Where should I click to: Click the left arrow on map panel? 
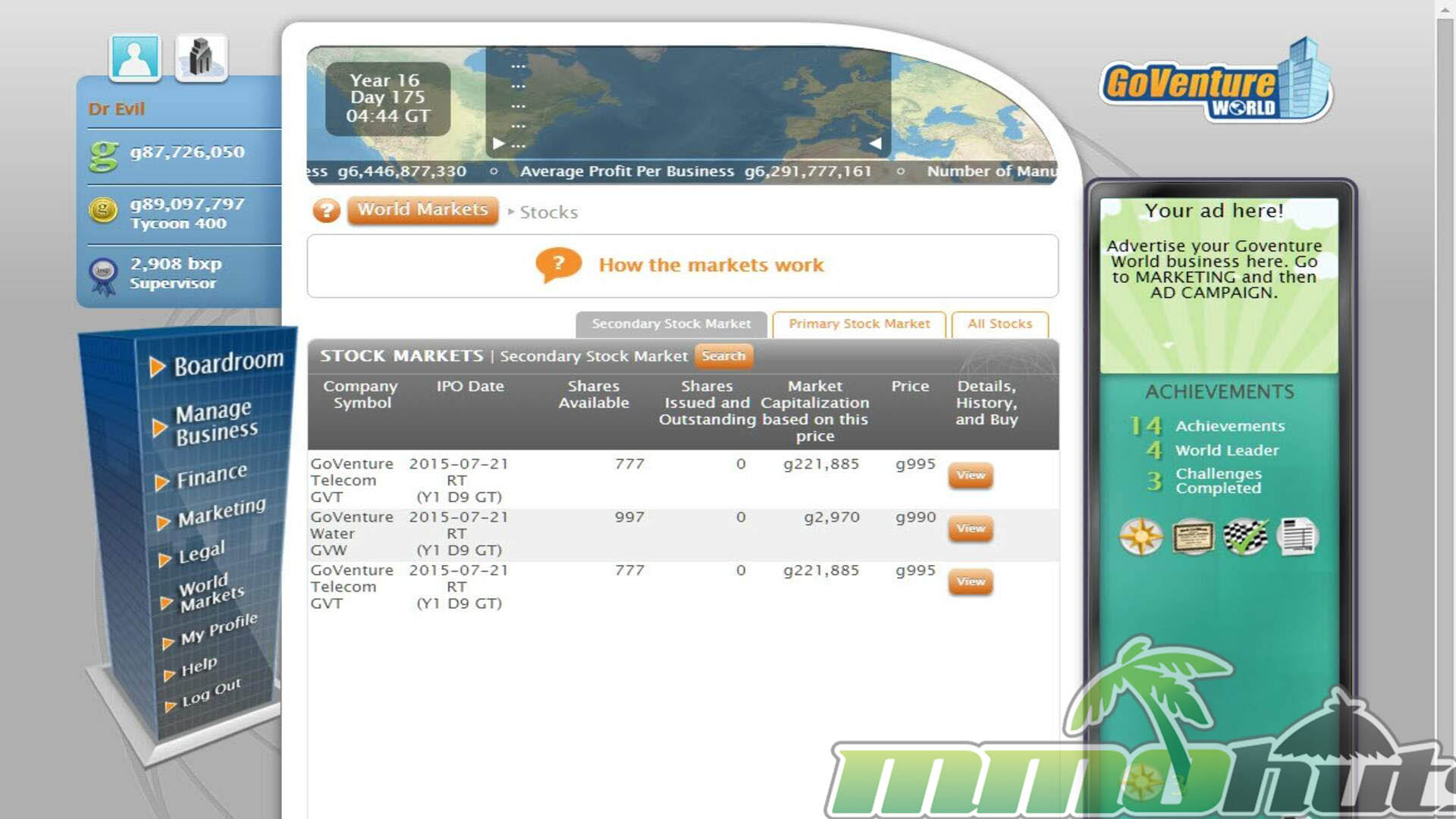[x=875, y=143]
